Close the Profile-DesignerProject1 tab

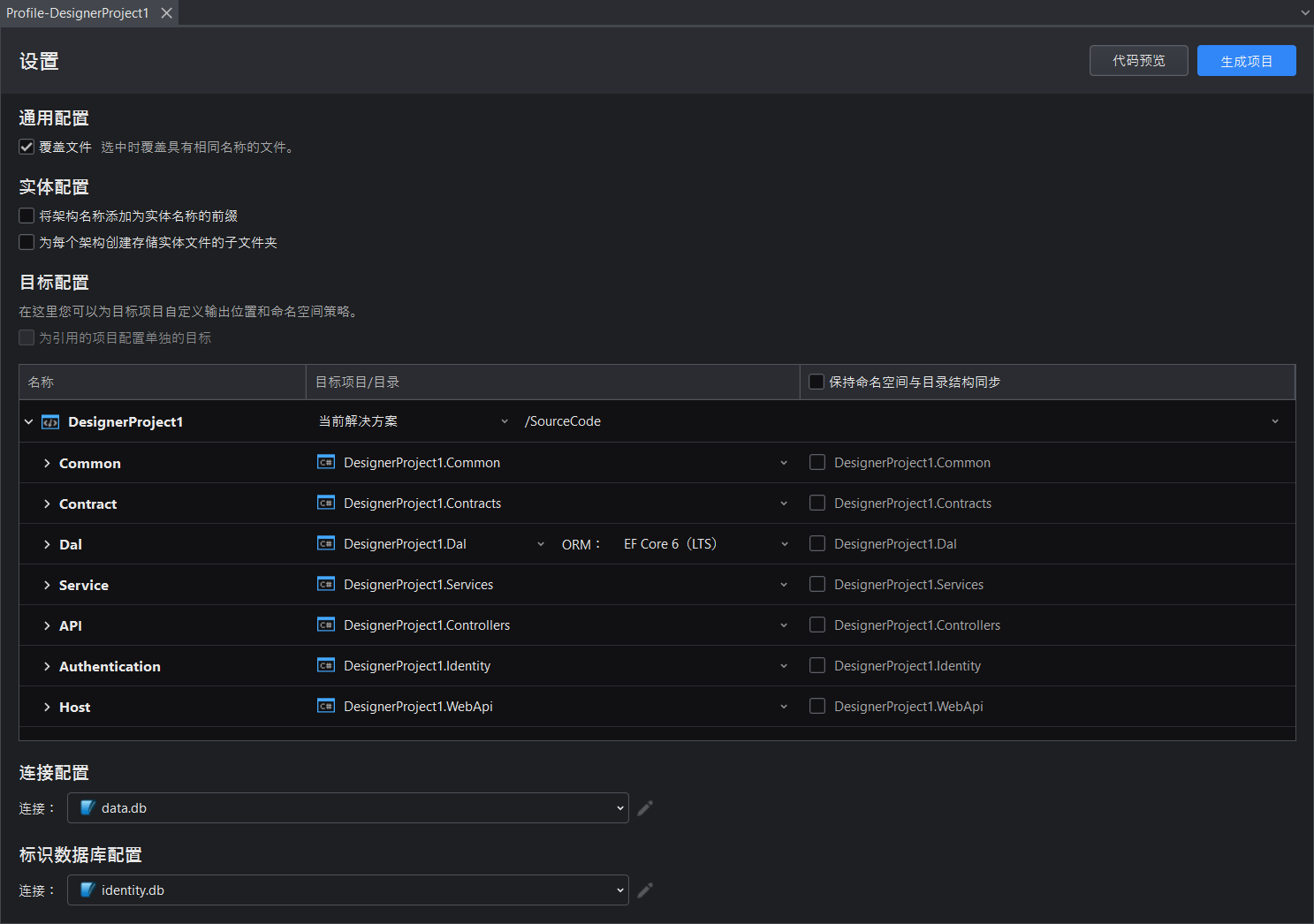click(x=166, y=13)
